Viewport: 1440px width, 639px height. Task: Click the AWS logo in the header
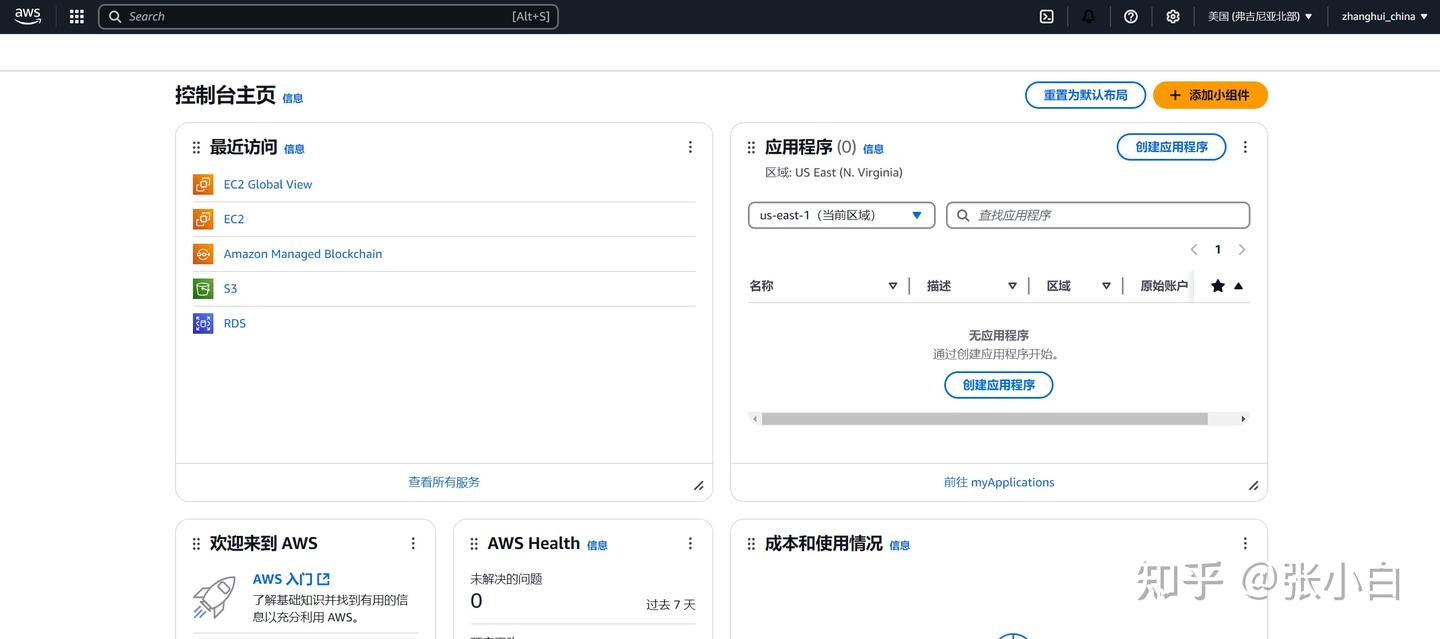[x=27, y=16]
